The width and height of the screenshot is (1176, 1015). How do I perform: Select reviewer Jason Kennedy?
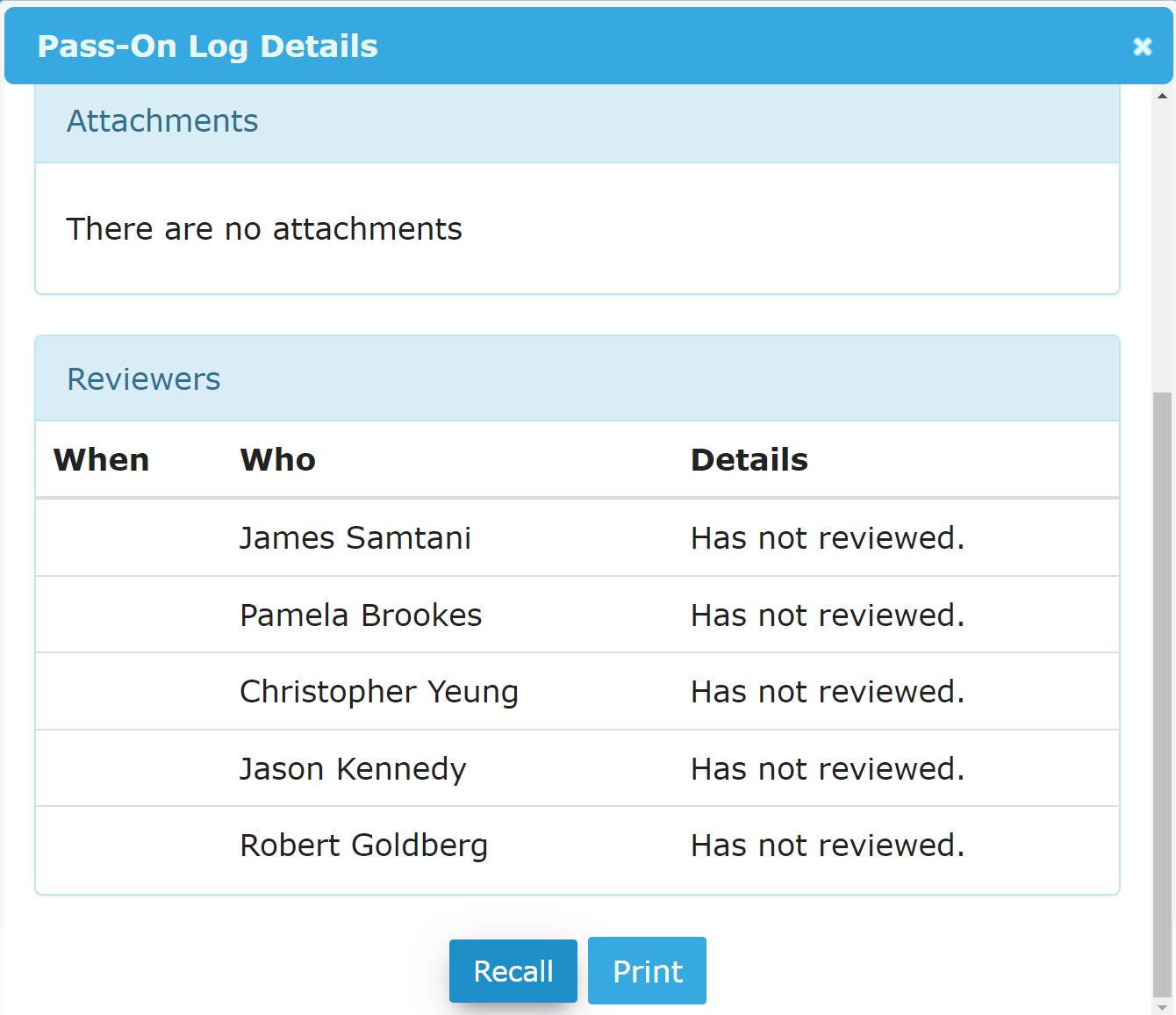pos(353,769)
